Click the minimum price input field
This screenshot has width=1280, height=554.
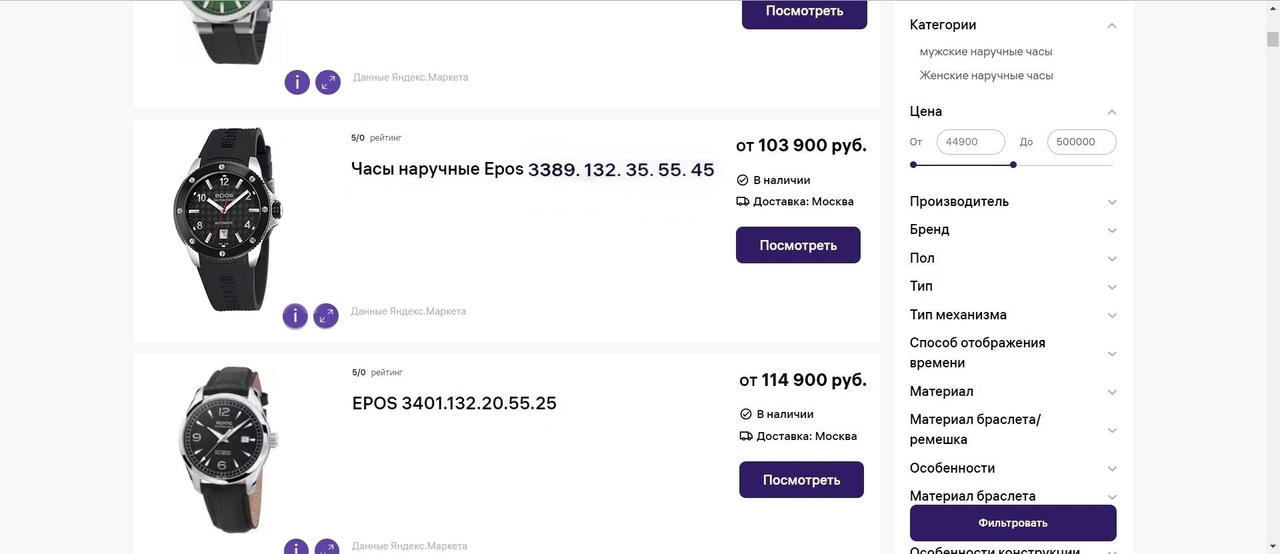pos(970,142)
